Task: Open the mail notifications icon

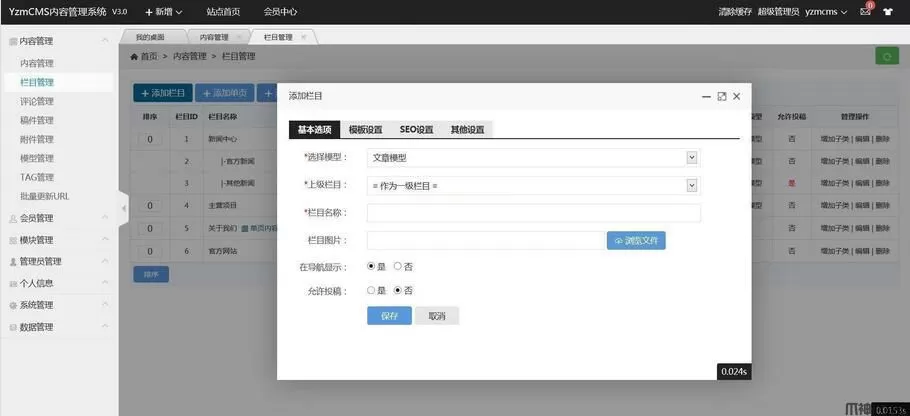Action: pyautogui.click(x=866, y=12)
